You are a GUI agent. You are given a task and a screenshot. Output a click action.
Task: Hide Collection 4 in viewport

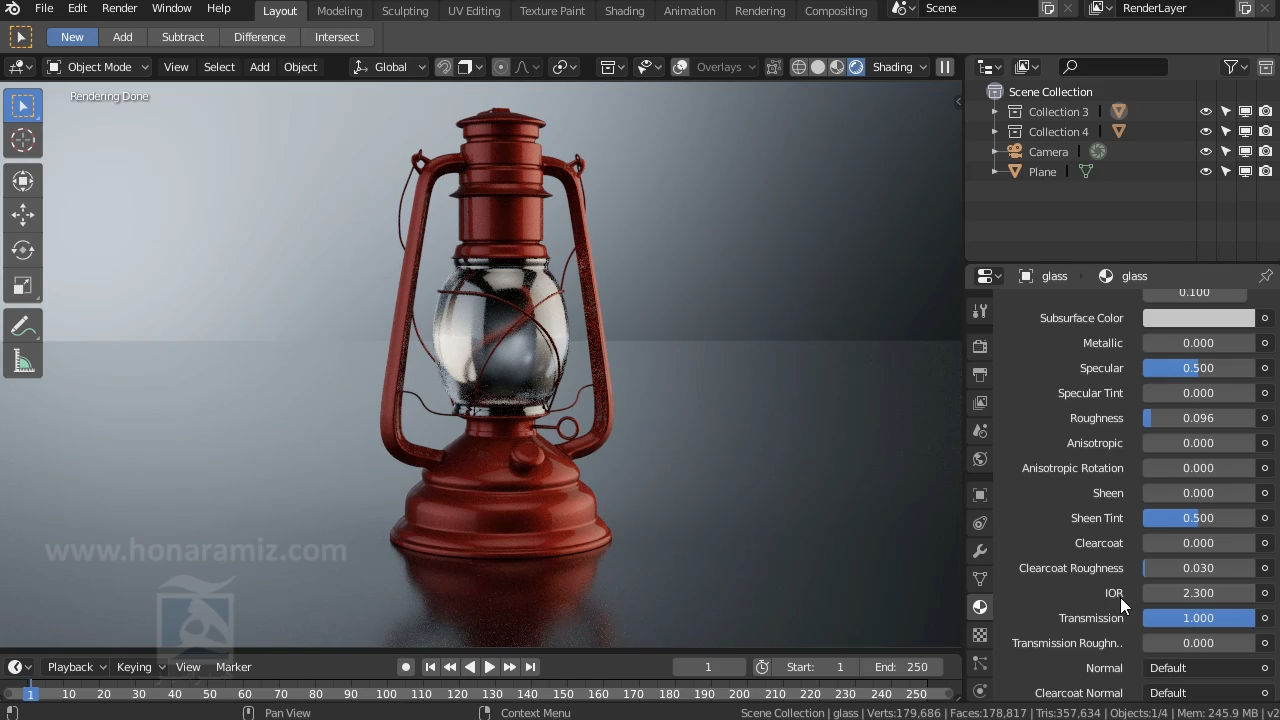point(1206,132)
